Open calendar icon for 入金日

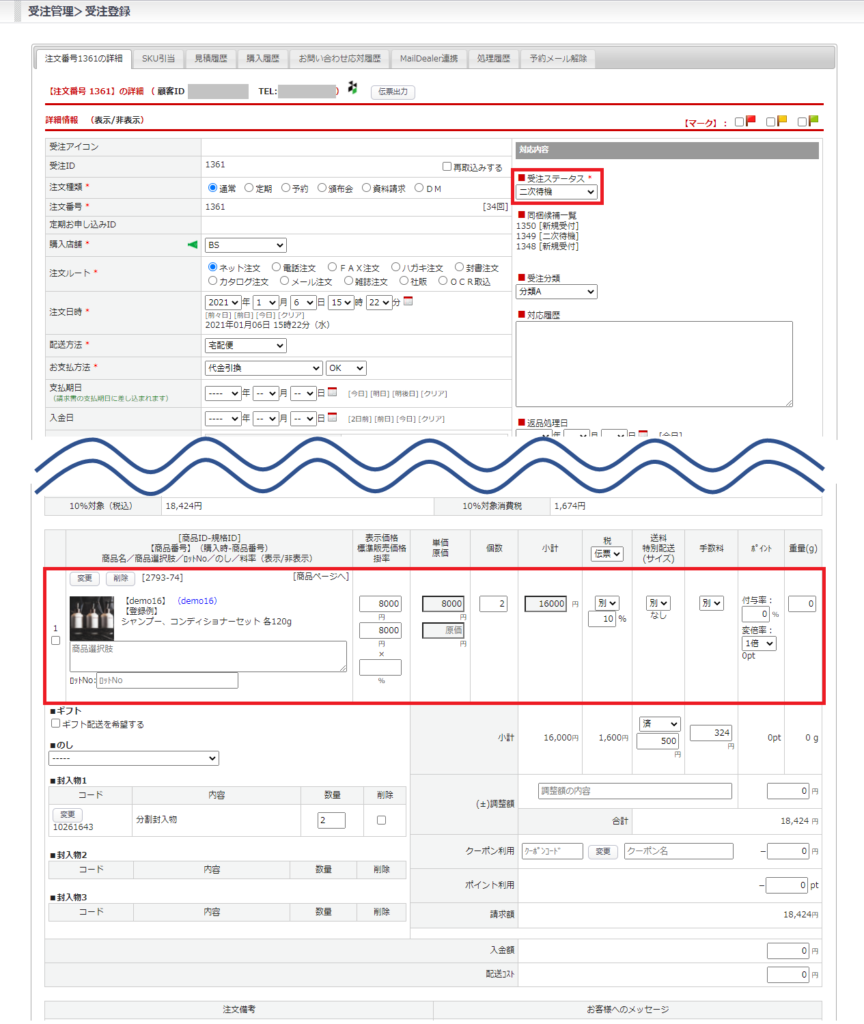click(333, 418)
